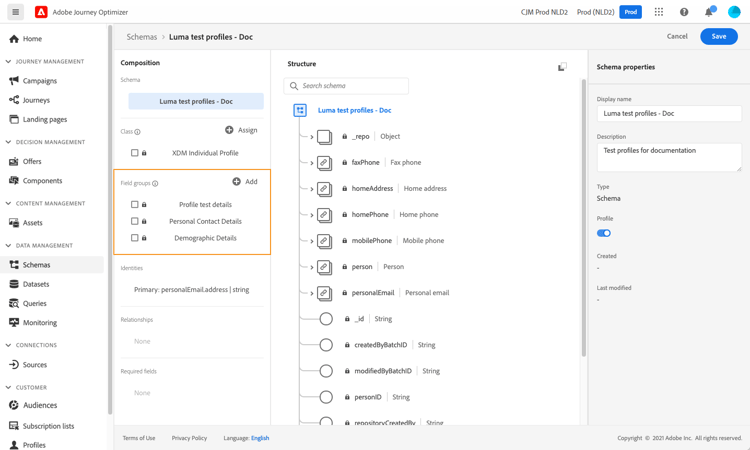Click the user profile avatar
Viewport: 750px width, 450px height.
(734, 12)
